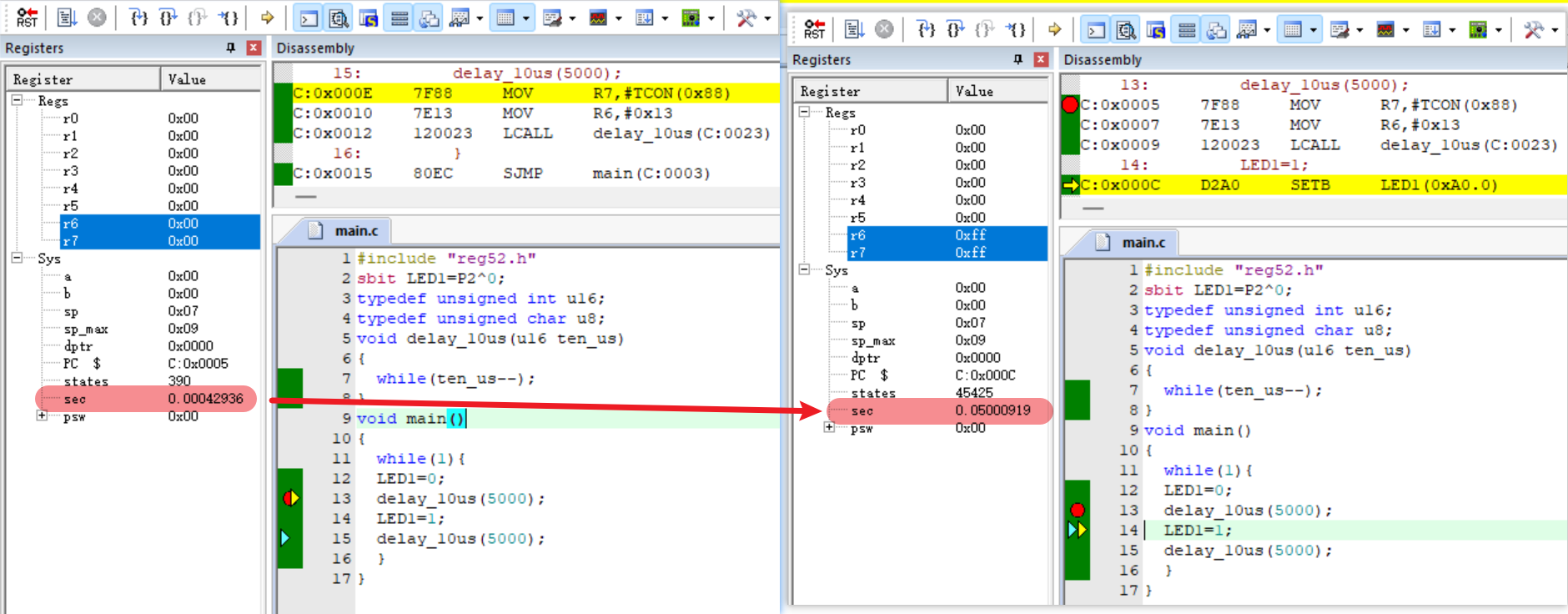Open System Viewer icon in right toolbar
Screen dimensions: 1568x614
point(1478,30)
